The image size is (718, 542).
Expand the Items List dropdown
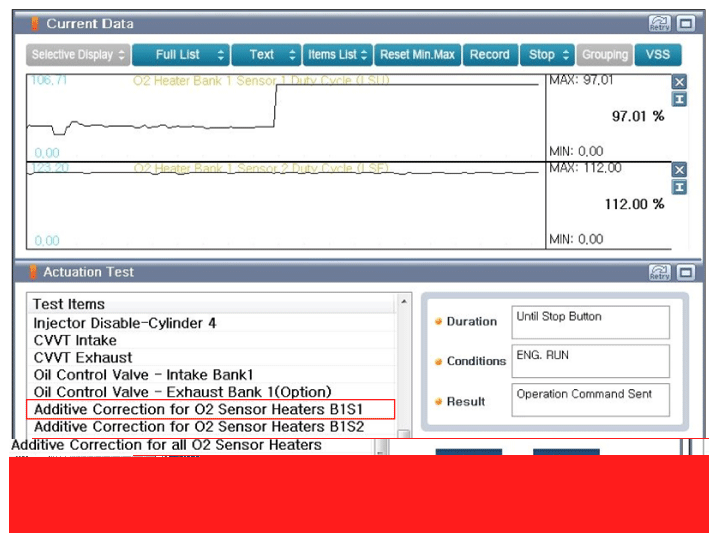tap(338, 55)
